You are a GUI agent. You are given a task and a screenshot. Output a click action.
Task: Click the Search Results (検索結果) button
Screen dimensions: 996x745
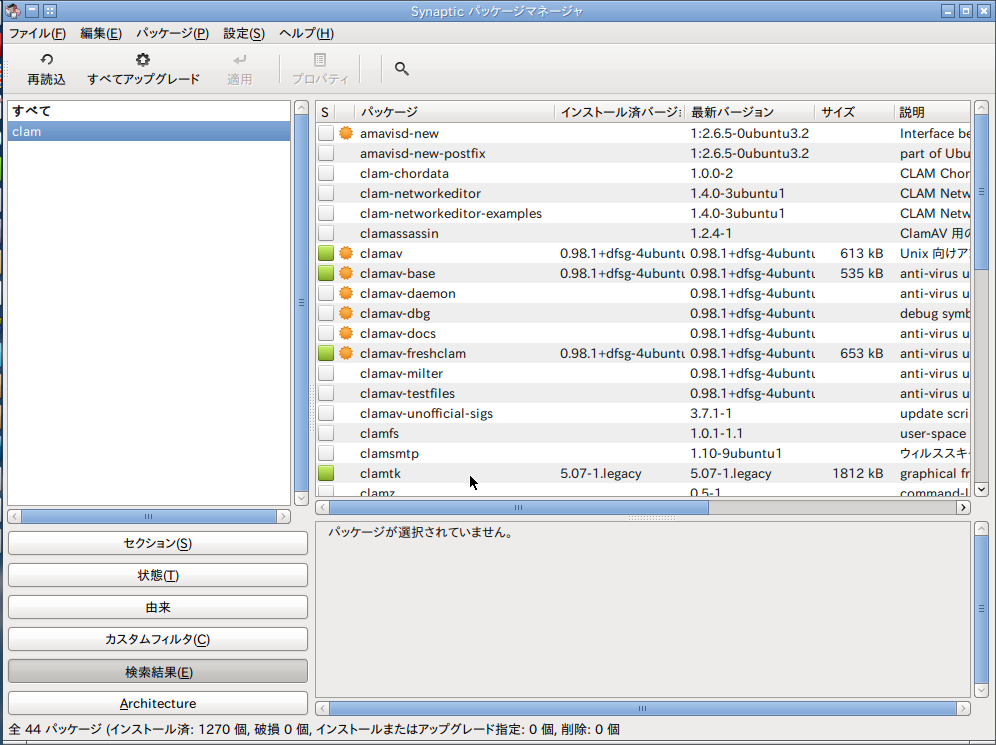click(158, 671)
